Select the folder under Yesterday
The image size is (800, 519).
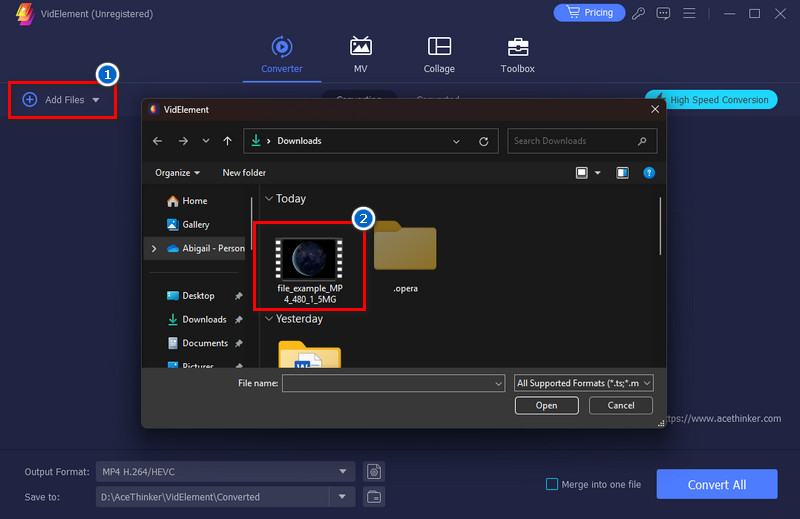click(x=310, y=354)
